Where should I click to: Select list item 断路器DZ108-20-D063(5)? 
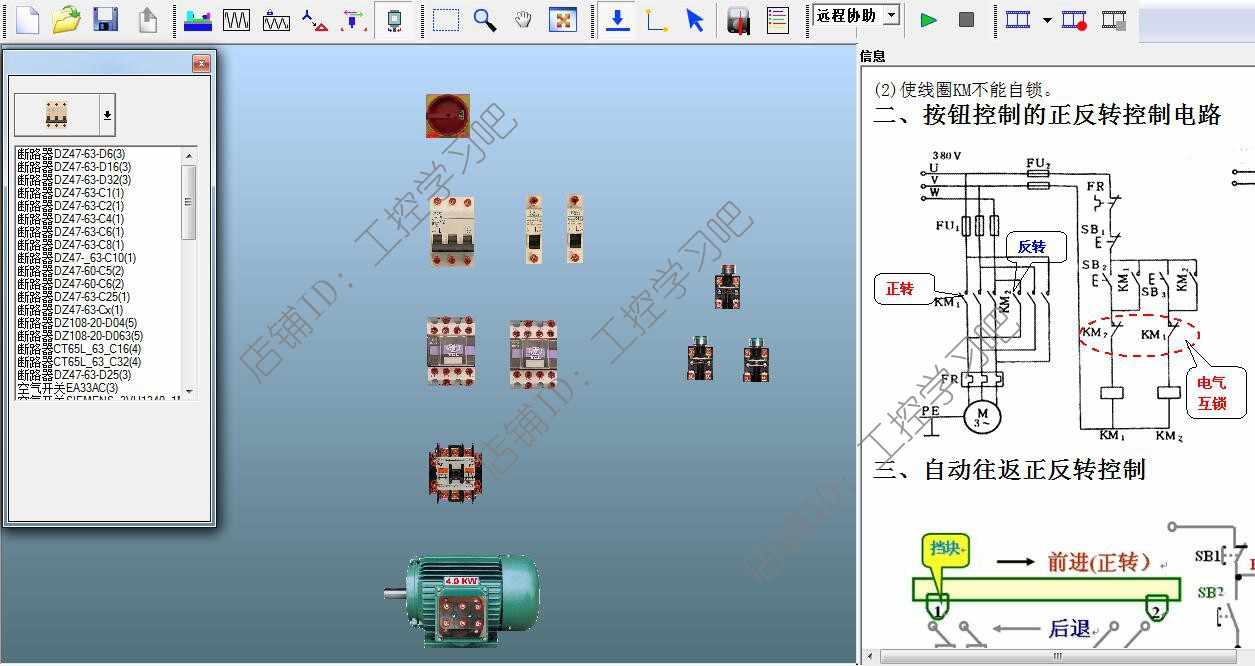pos(80,335)
